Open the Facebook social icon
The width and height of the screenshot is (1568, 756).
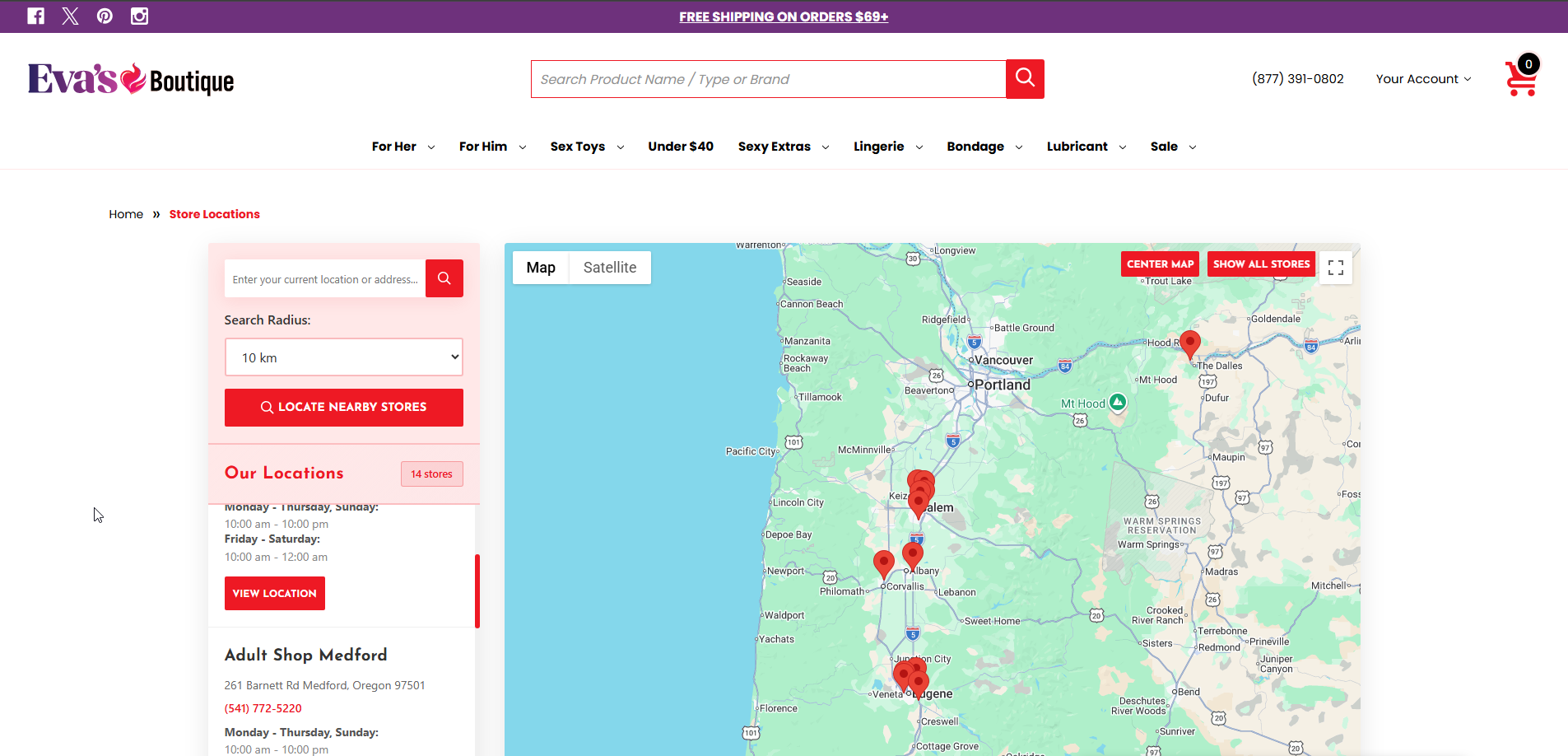(x=35, y=16)
